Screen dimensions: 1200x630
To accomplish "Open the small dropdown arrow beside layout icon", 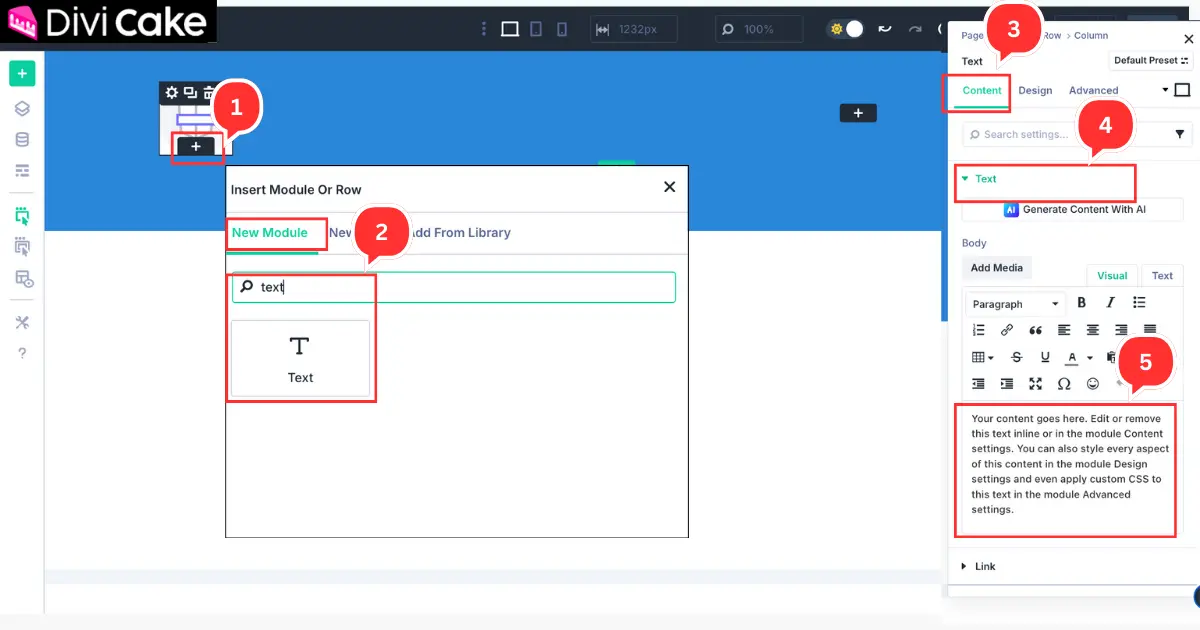I will (x=1165, y=90).
